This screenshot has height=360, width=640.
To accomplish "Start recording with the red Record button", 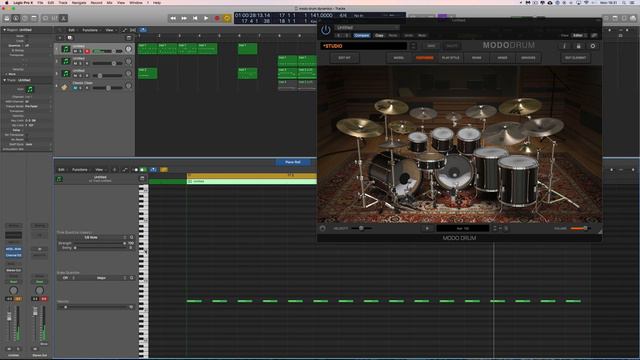I will point(217,18).
